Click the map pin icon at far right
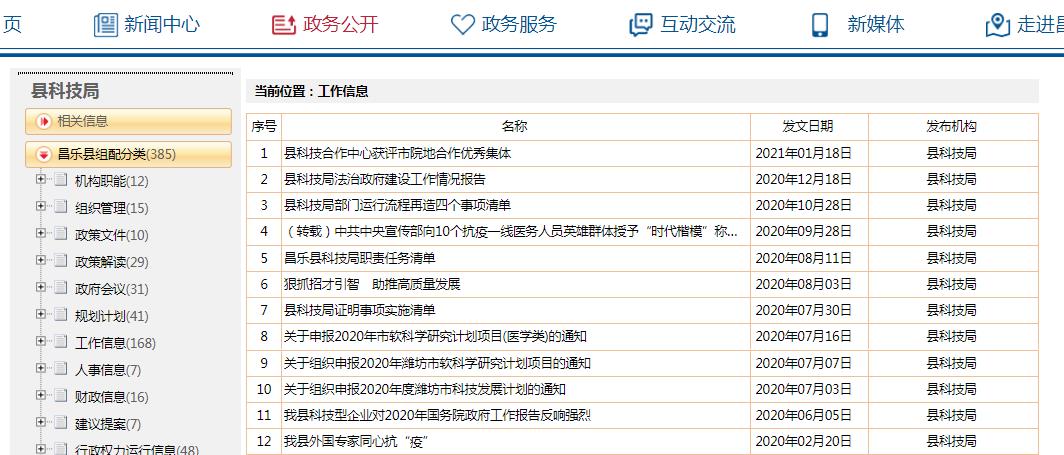1064x455 pixels. [x=997, y=25]
